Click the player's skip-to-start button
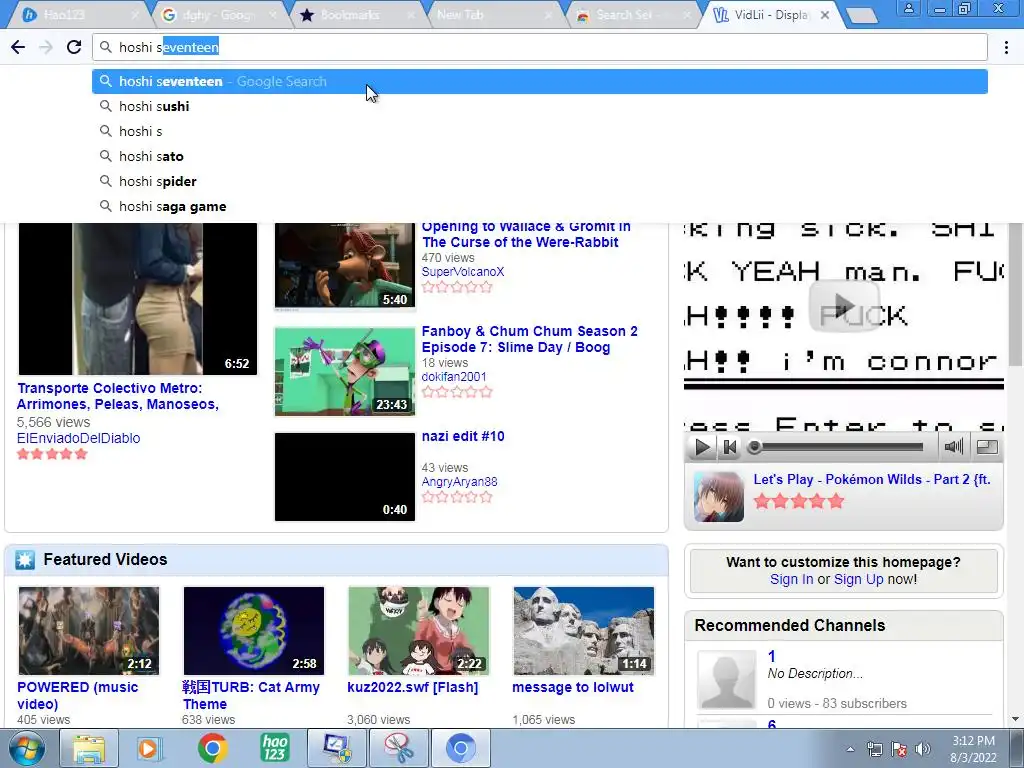 tap(729, 447)
